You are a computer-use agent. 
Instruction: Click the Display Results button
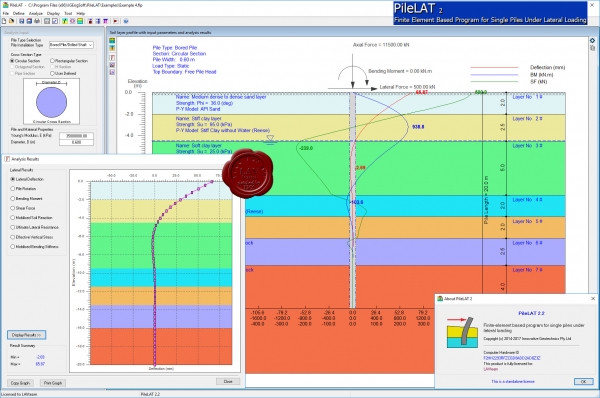[26, 335]
